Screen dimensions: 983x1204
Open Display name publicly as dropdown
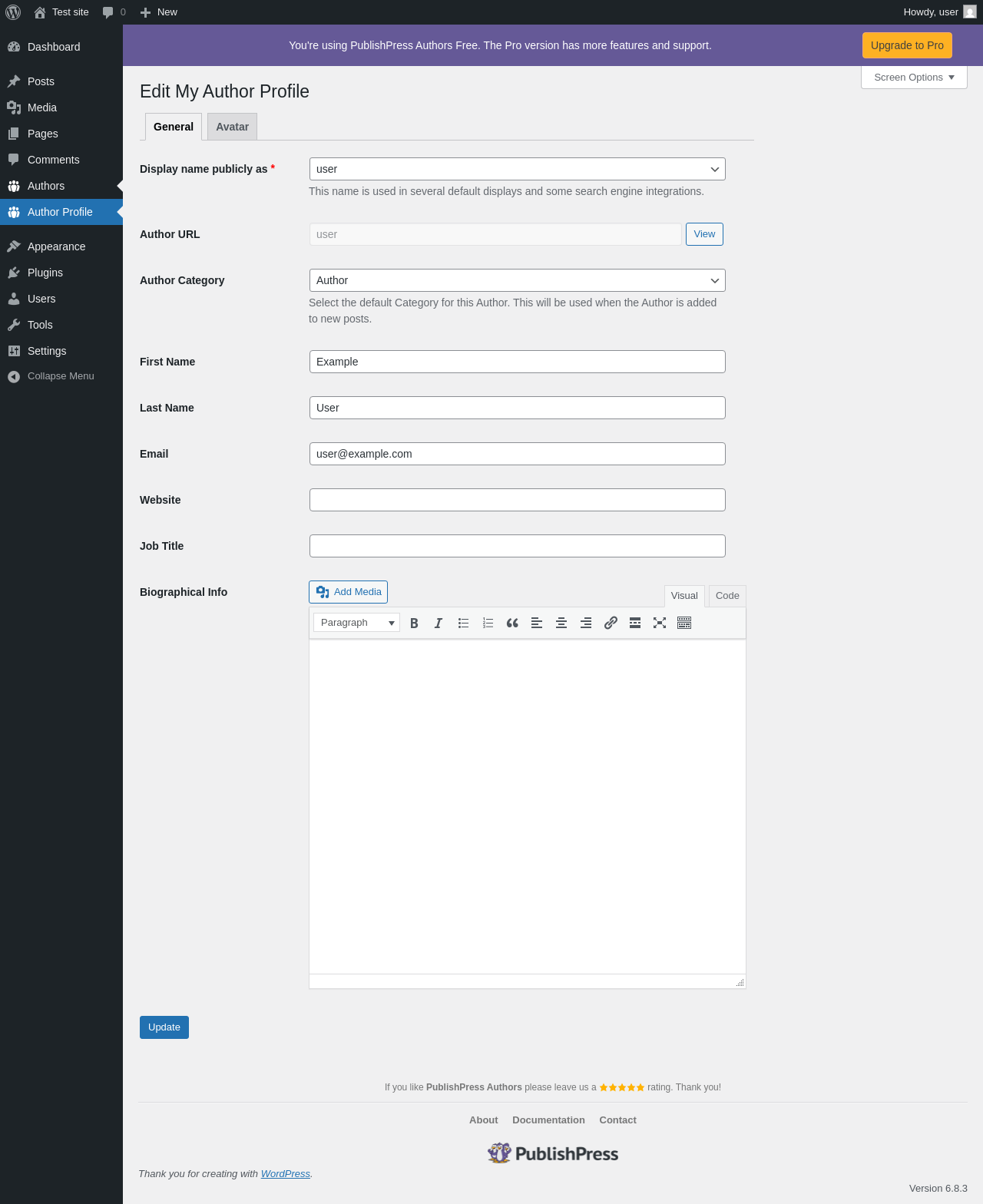pyautogui.click(x=518, y=169)
